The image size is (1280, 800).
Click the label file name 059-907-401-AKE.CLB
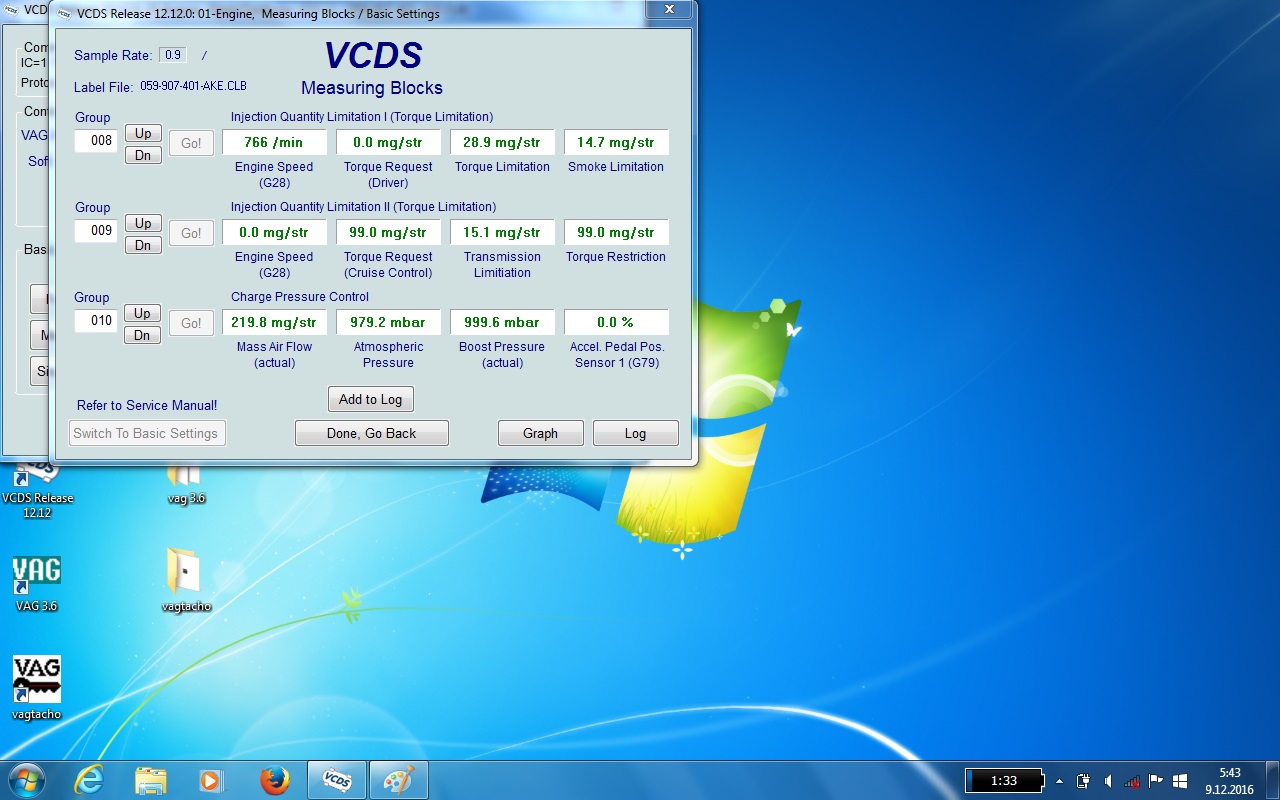[x=193, y=87]
